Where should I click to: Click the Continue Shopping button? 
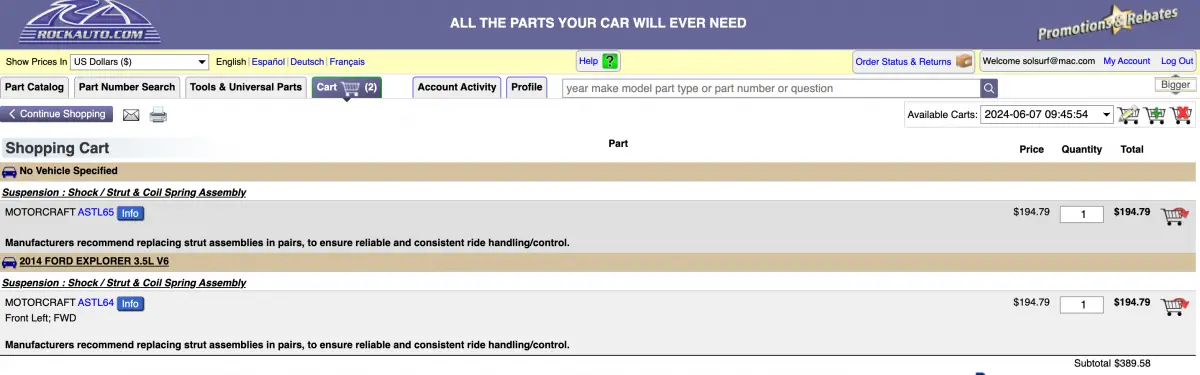pyautogui.click(x=57, y=115)
